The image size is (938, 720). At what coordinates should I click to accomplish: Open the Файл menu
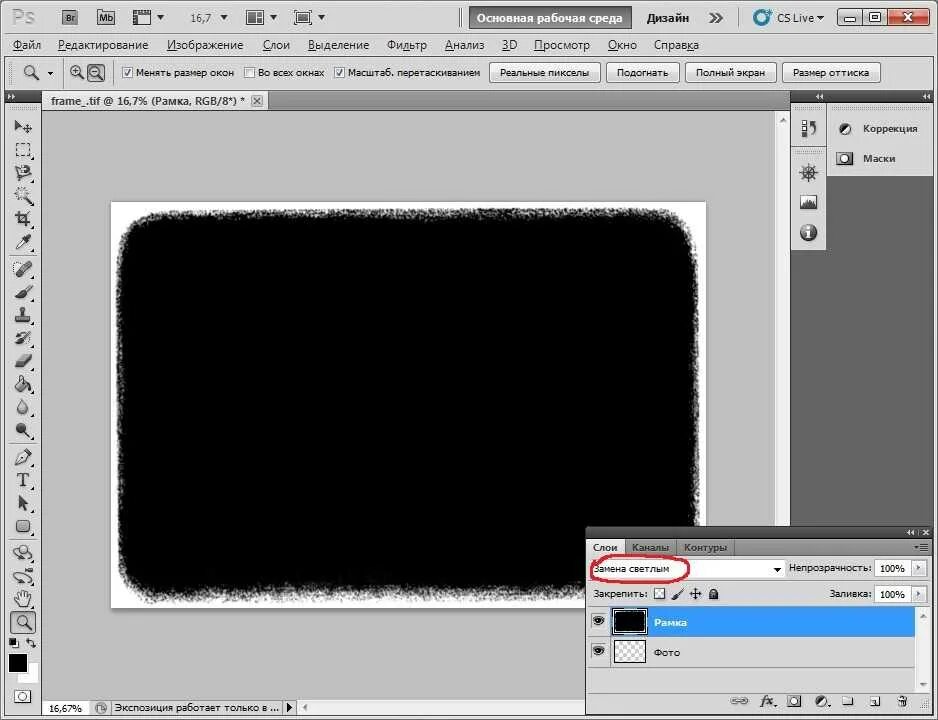pos(27,45)
